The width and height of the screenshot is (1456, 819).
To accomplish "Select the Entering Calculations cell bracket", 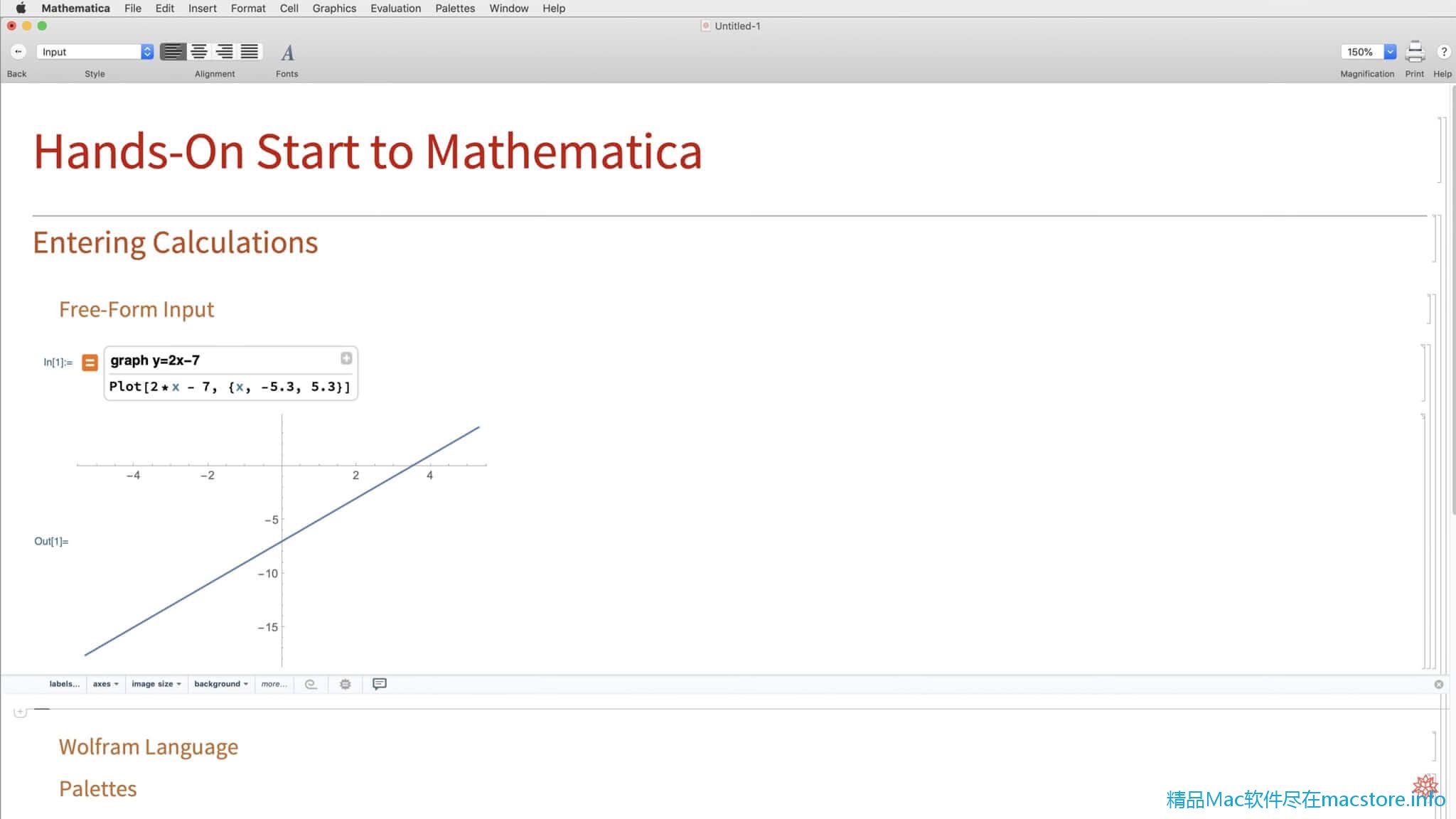I will coord(1435,239).
